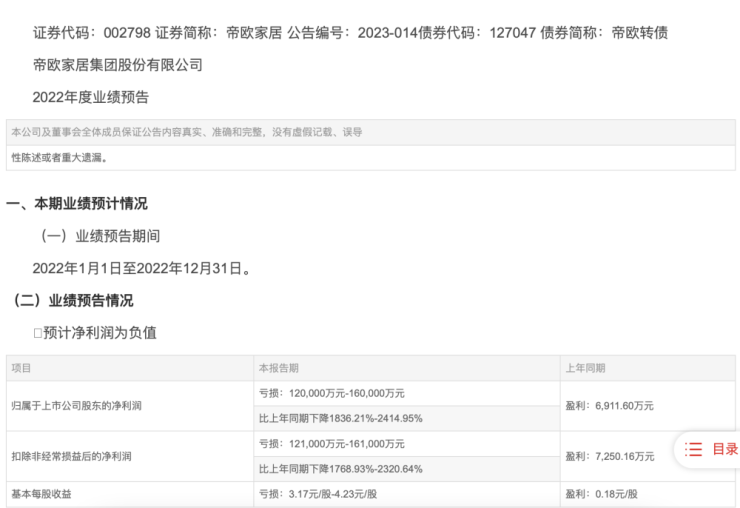Click the list icon beside 目录

point(693,449)
